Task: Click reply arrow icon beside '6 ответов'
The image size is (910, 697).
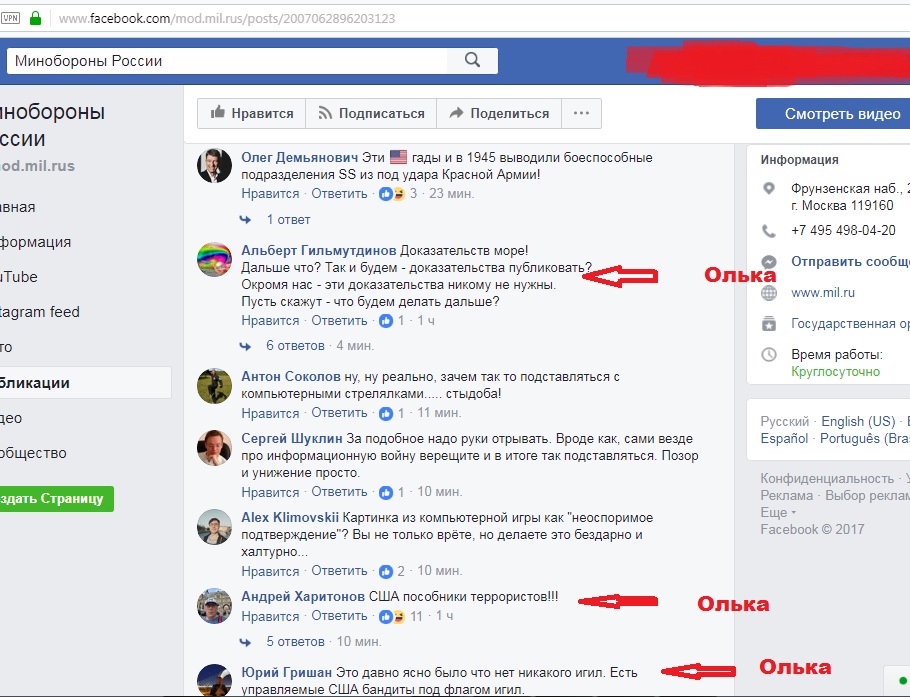Action: [245, 346]
